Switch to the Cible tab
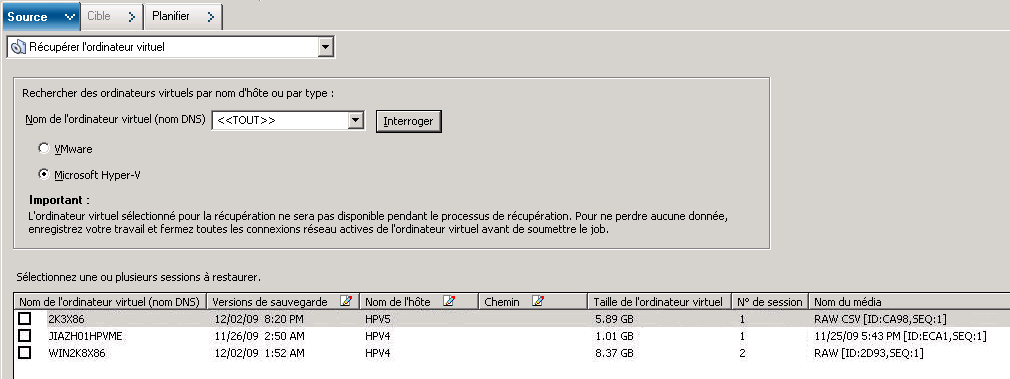The image size is (1010, 379). [112, 17]
